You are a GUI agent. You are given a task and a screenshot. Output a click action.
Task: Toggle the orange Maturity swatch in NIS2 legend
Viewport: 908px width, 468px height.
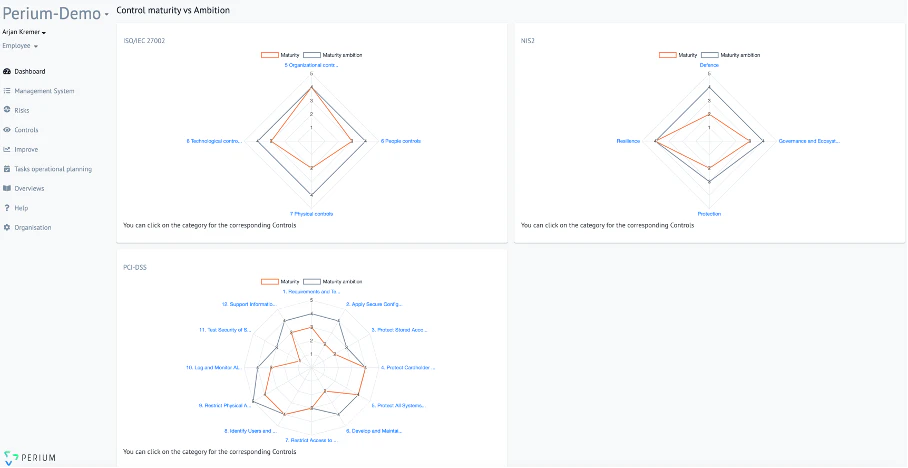(668, 55)
